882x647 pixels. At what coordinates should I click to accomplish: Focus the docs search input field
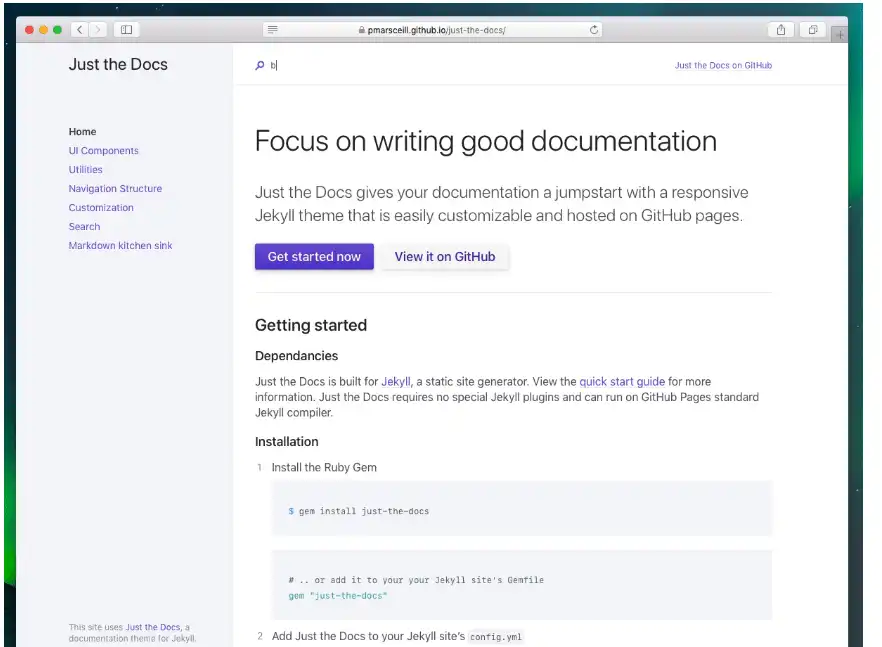pos(450,65)
